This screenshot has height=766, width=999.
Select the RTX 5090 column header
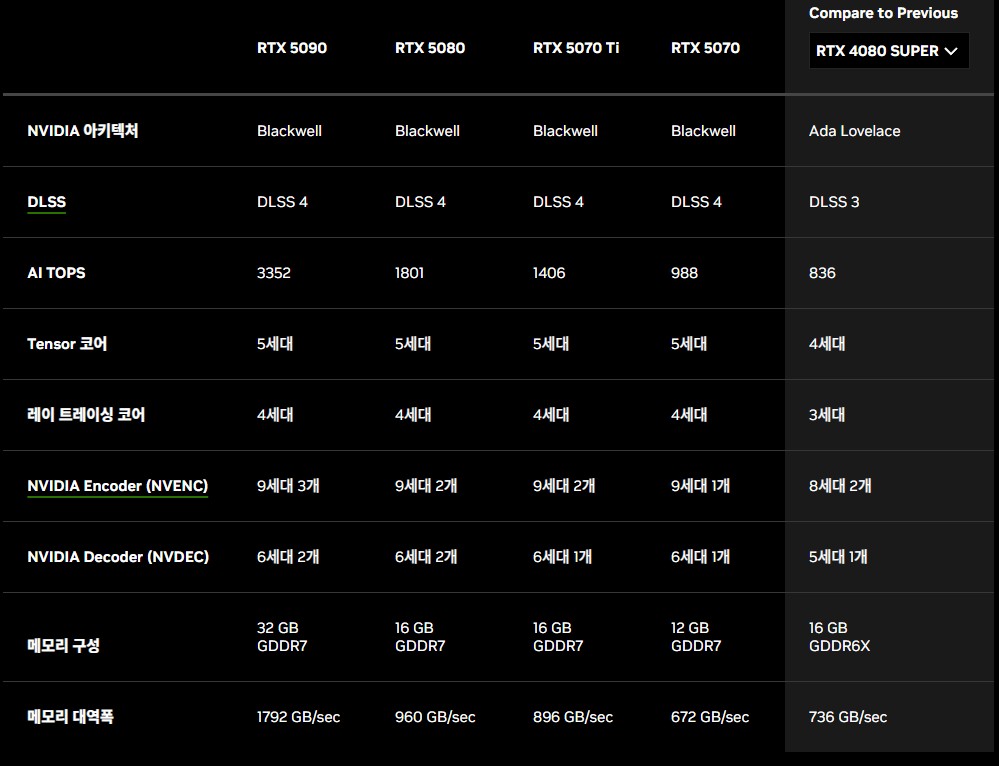[292, 48]
